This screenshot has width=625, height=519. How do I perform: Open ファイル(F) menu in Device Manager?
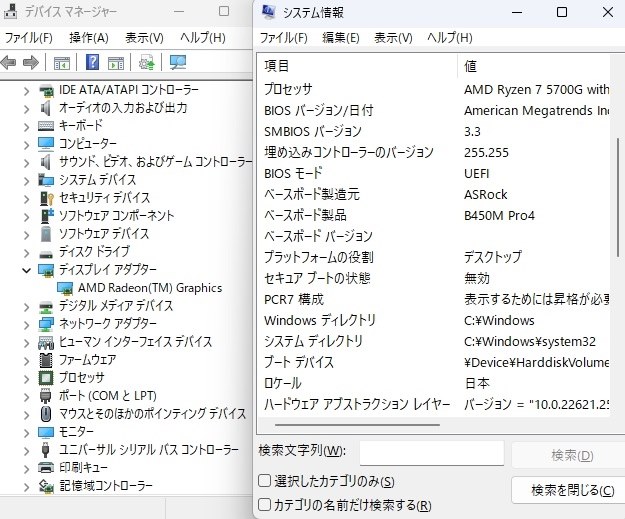[x=28, y=38]
